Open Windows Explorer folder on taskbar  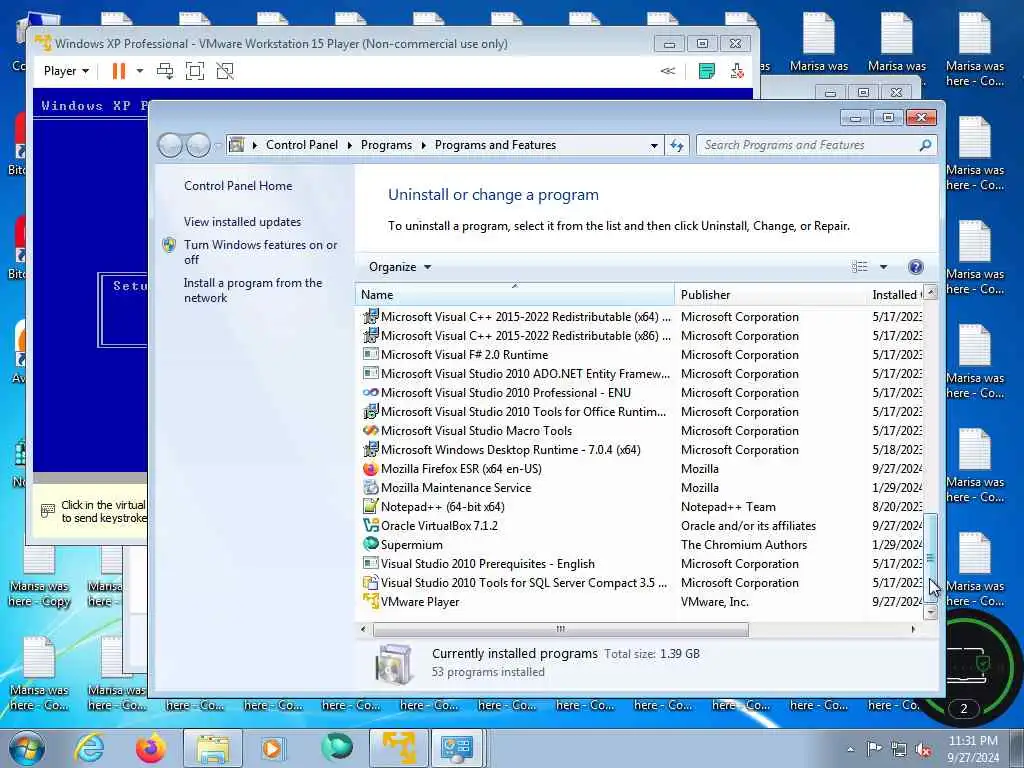pyautogui.click(x=213, y=748)
